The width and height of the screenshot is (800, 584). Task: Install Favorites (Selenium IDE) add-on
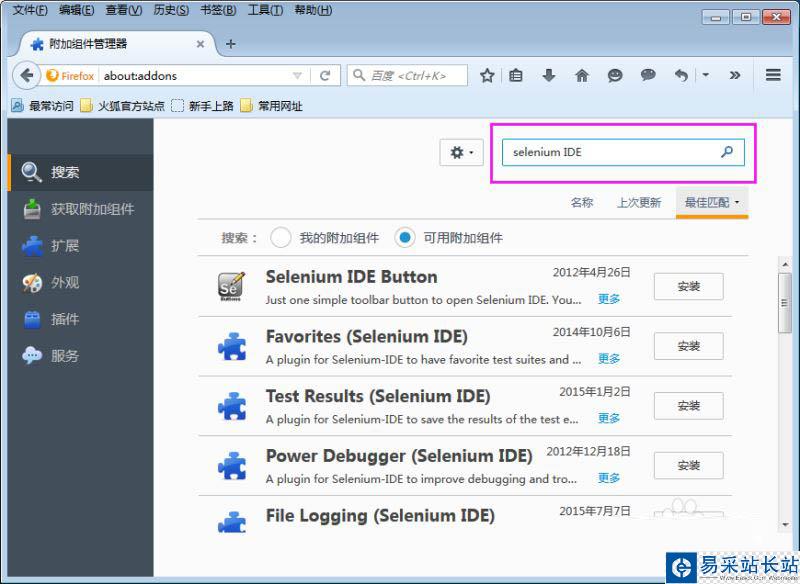[688, 346]
